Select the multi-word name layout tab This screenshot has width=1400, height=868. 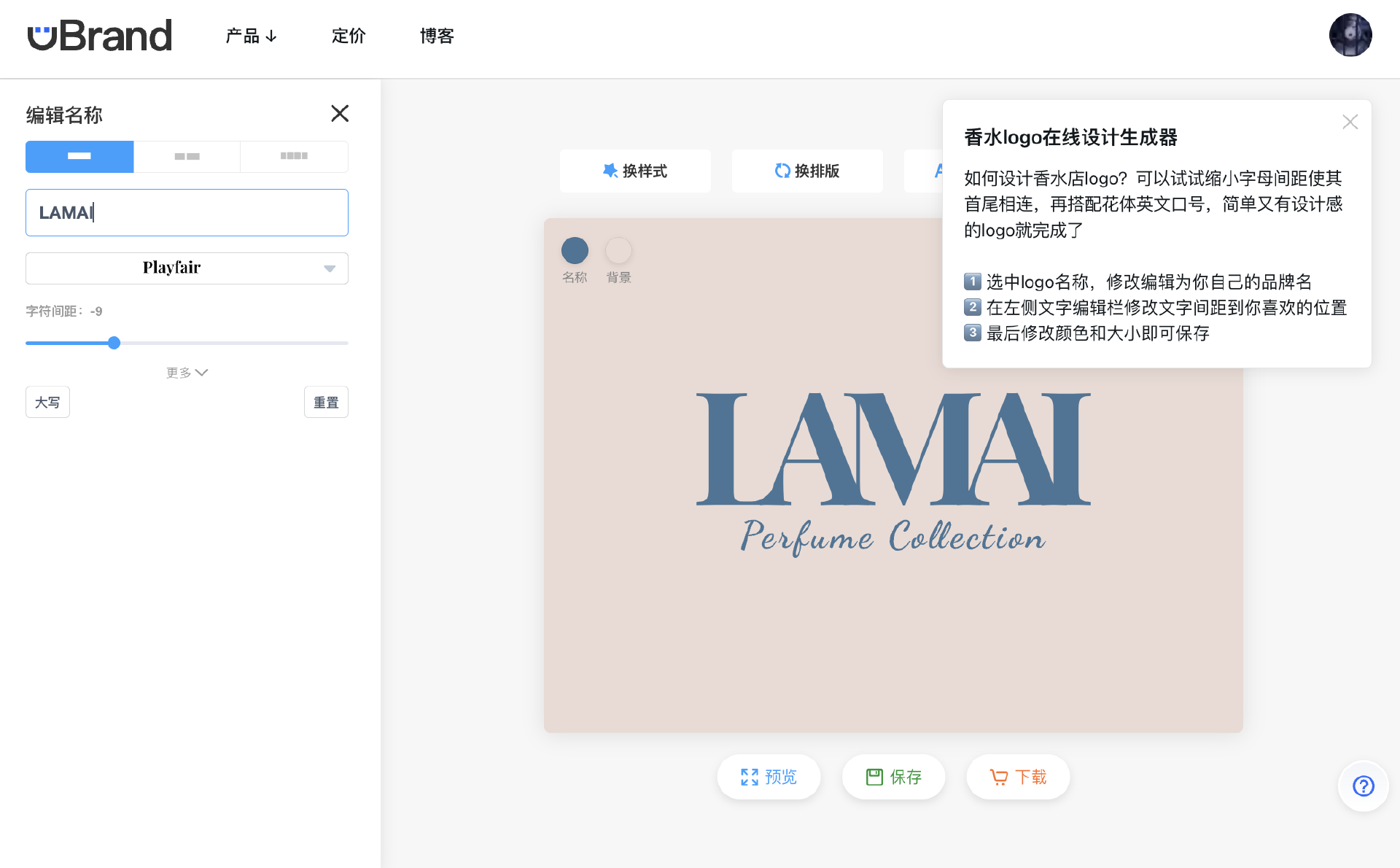[294, 156]
